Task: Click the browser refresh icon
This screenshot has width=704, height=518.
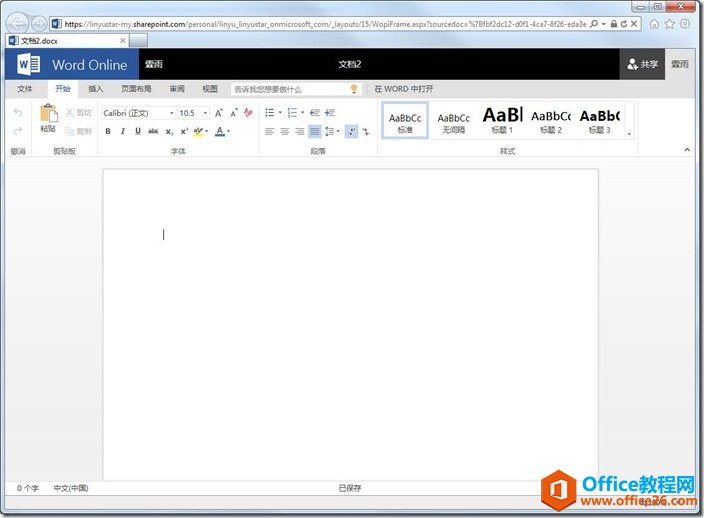Action: point(624,24)
